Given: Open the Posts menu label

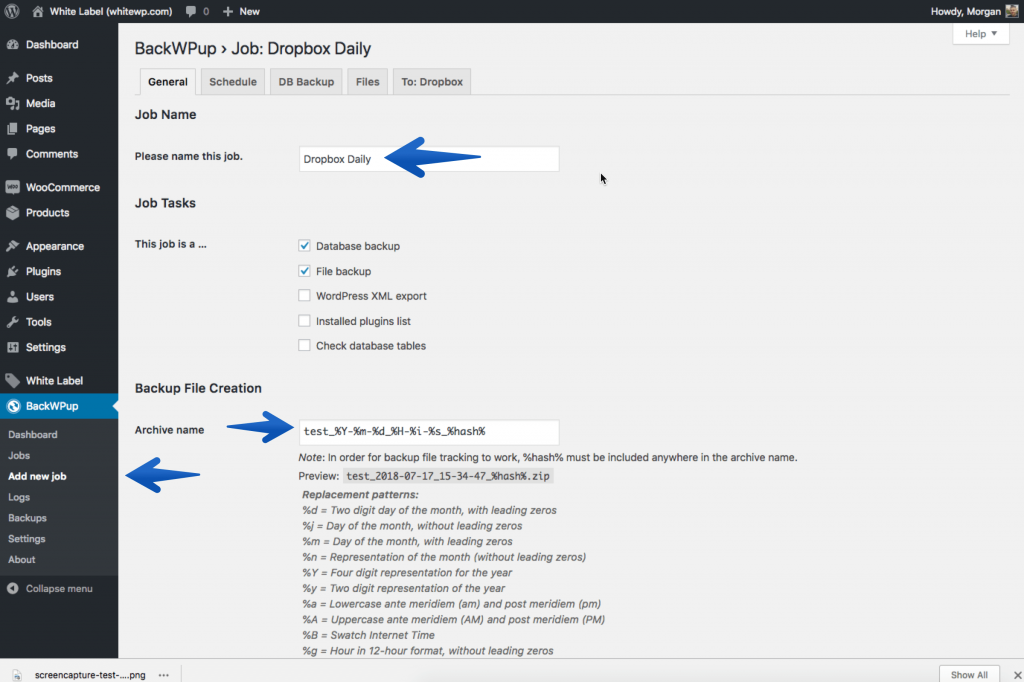Looking at the screenshot, I should pos(39,78).
